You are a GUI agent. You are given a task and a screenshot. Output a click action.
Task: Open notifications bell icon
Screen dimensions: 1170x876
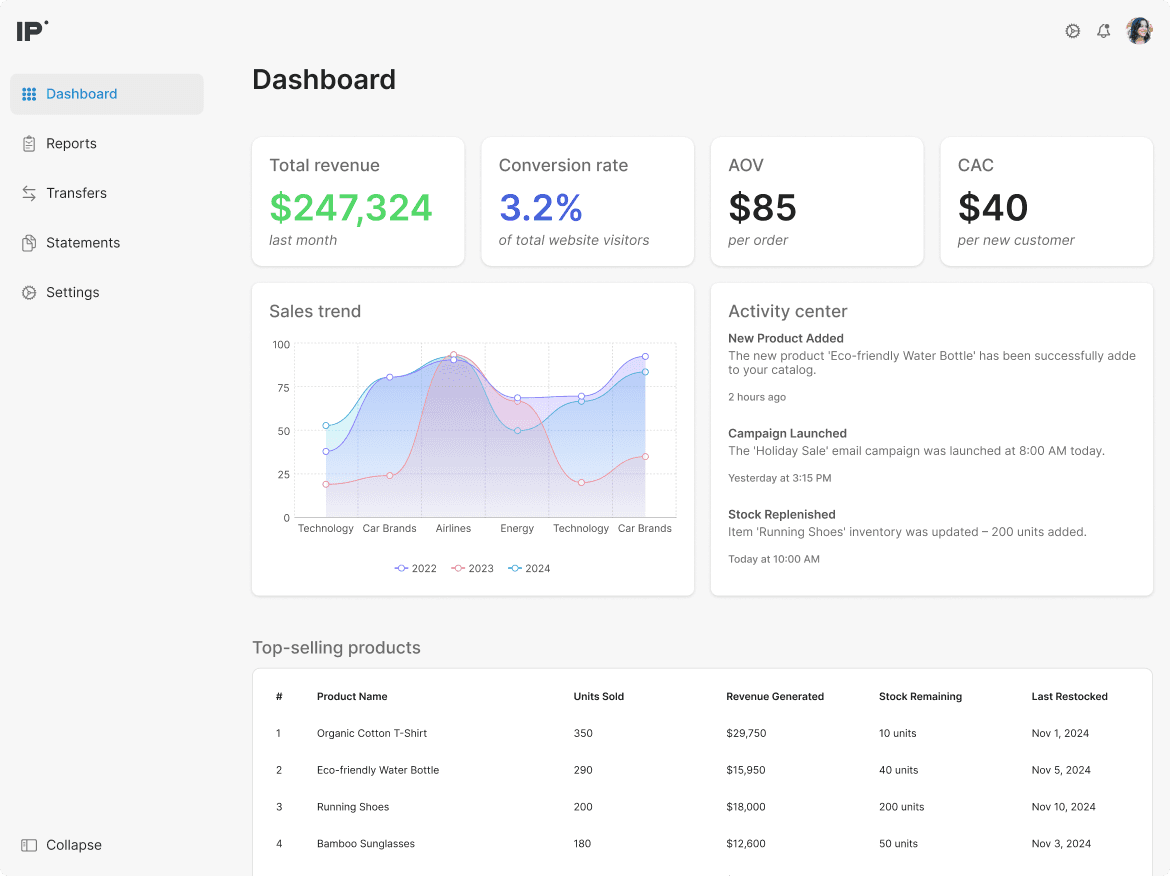tap(1104, 31)
